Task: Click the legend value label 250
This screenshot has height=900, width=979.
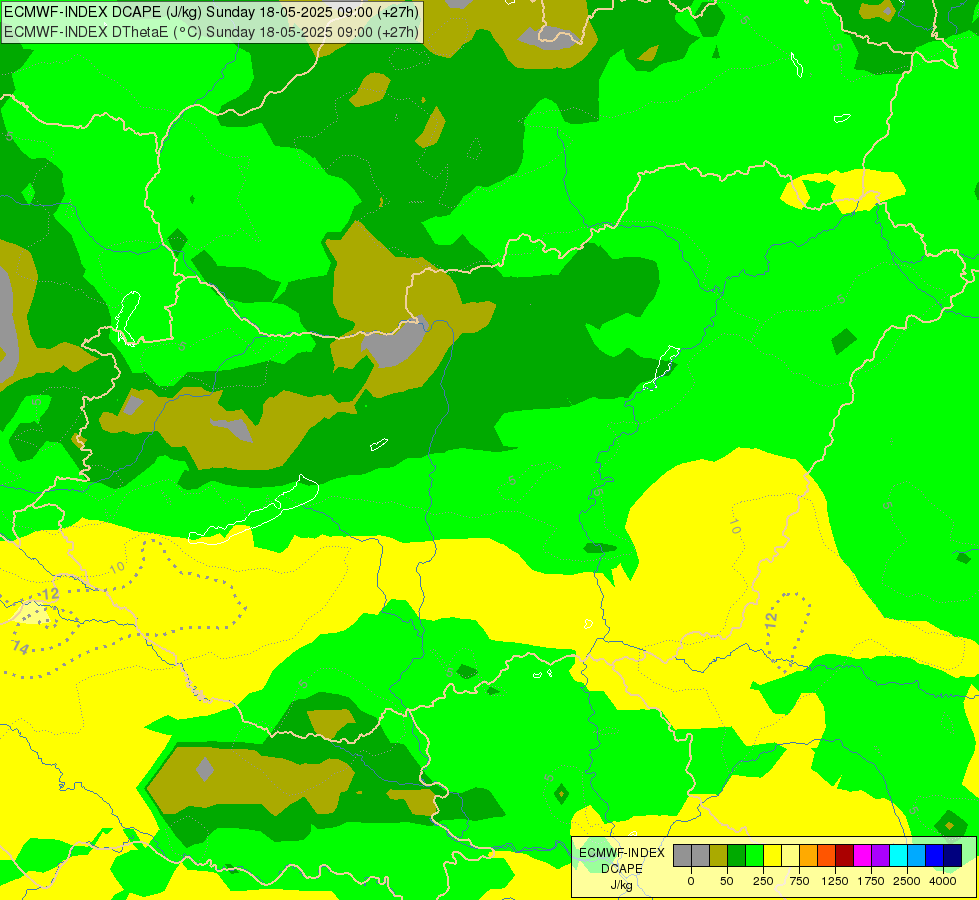Action: (x=763, y=881)
